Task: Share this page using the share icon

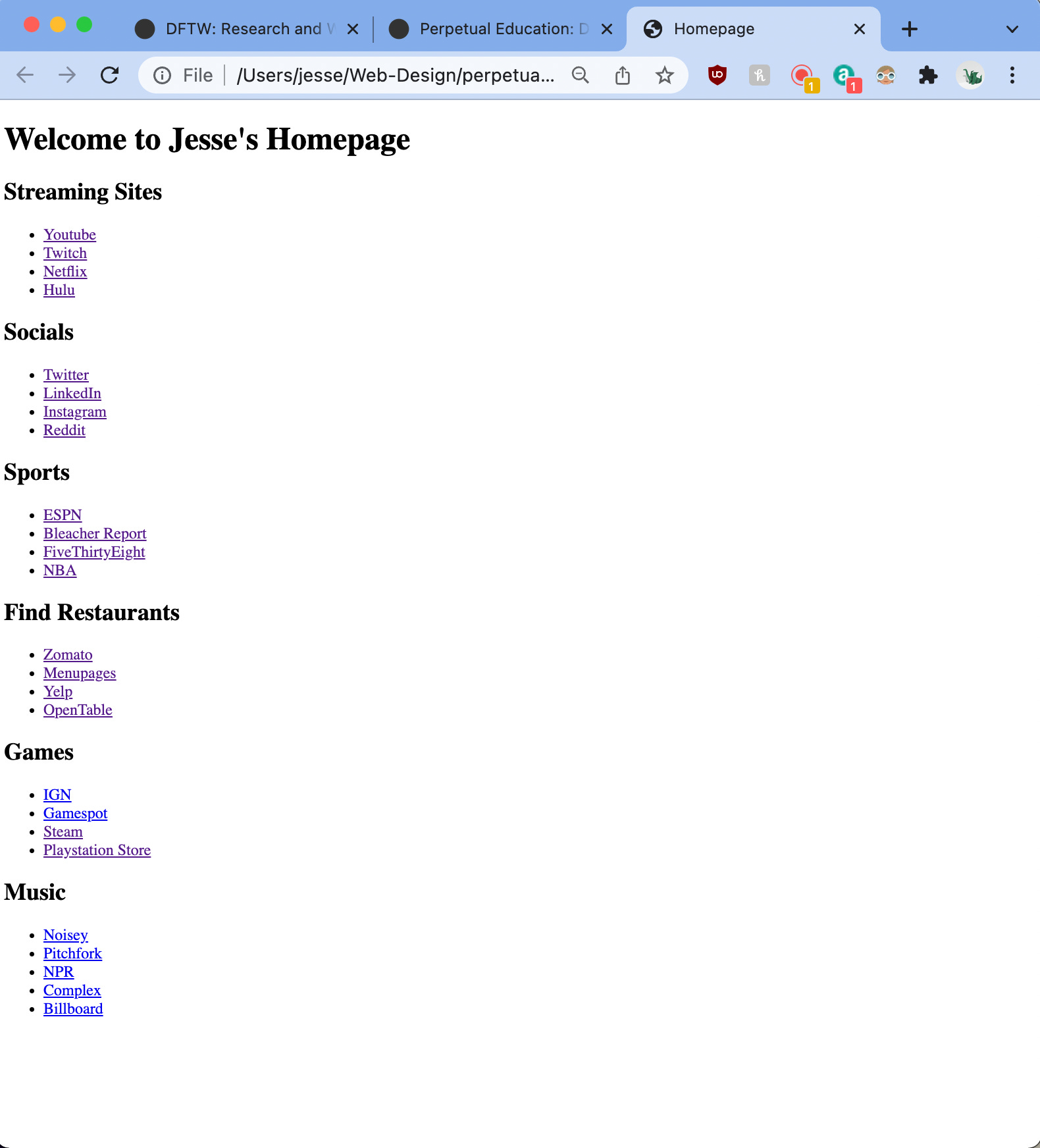Action: [623, 76]
